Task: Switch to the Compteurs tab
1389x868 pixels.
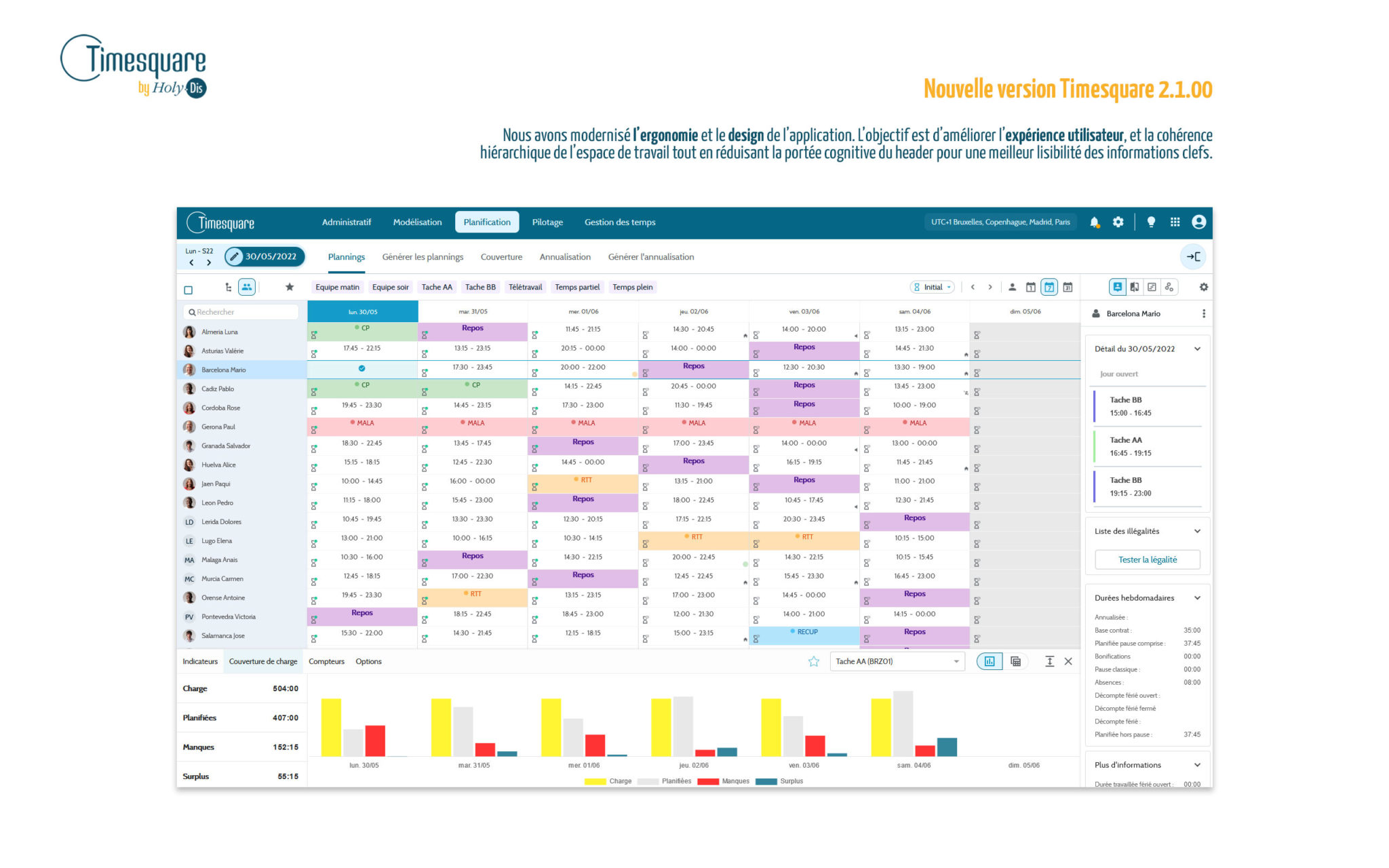Action: pos(326,661)
